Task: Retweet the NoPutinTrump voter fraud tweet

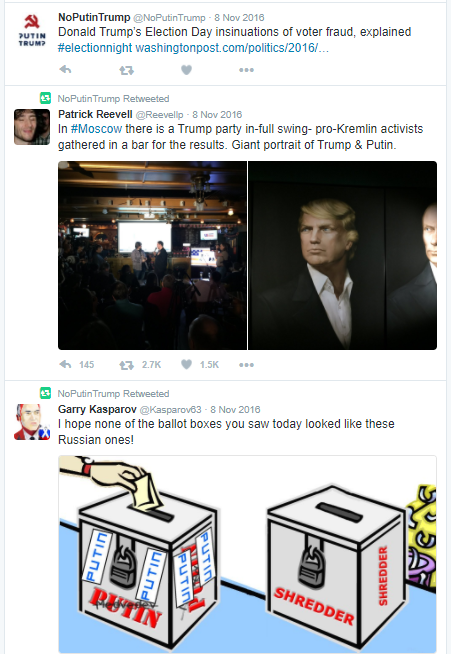Action: [x=126, y=70]
